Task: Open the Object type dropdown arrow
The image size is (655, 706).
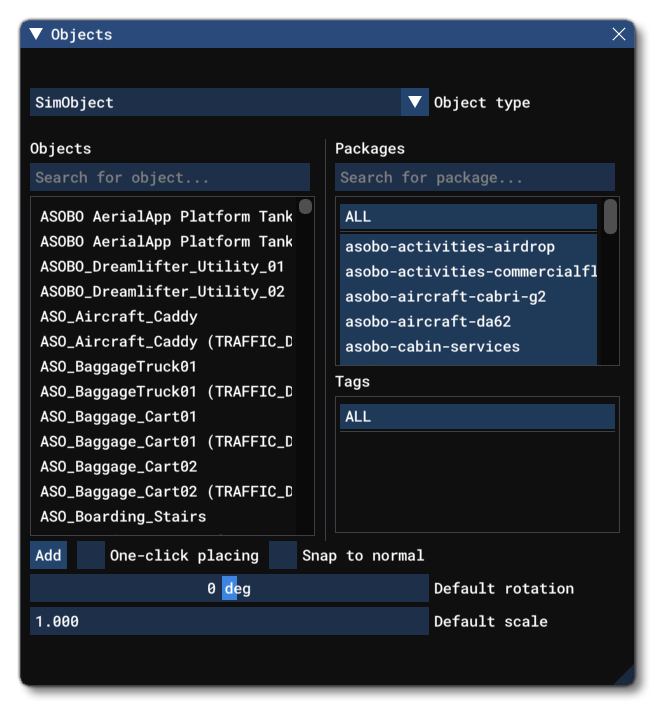Action: coord(415,102)
